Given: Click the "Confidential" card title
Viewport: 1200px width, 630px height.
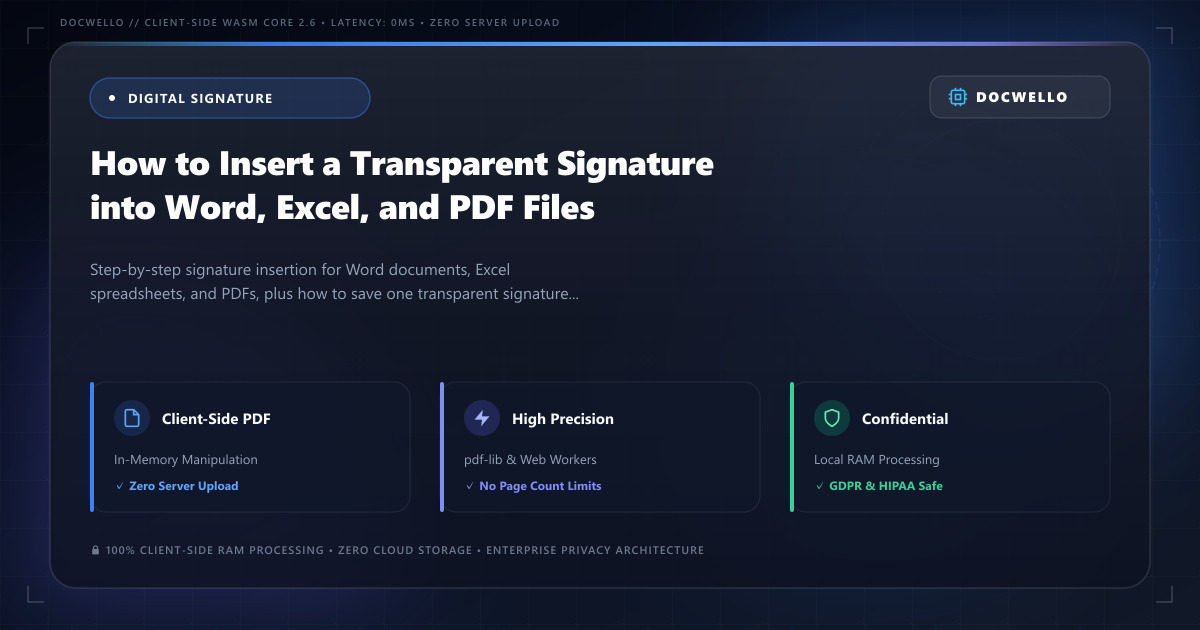Looking at the screenshot, I should [x=905, y=419].
